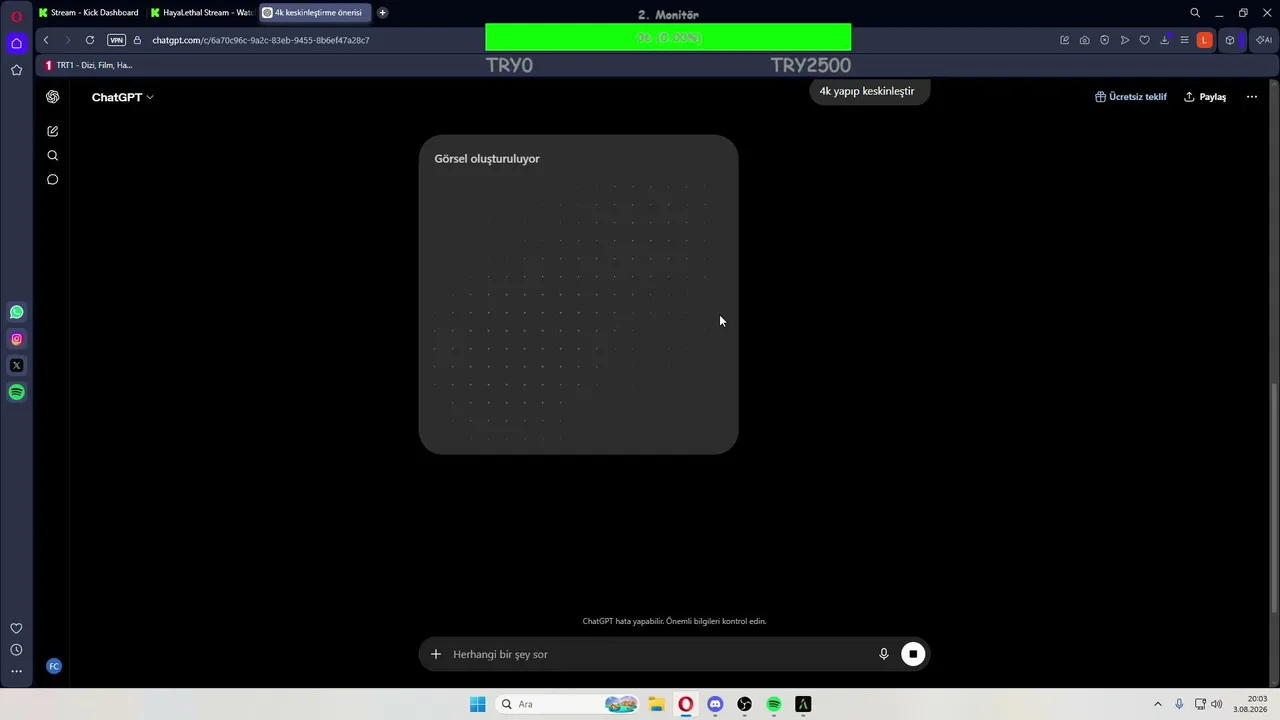Click the plus attach button in composer
Image resolution: width=1280 pixels, height=720 pixels.
pos(436,654)
